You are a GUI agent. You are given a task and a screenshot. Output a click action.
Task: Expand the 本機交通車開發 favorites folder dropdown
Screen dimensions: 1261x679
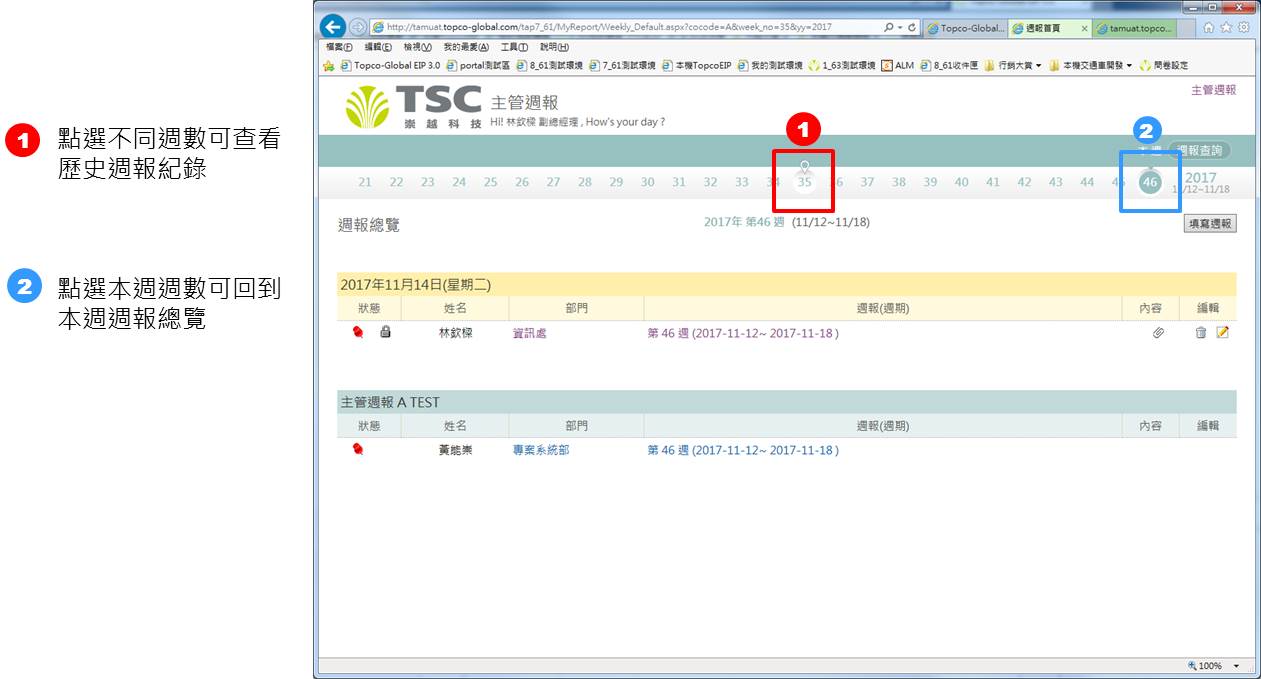pos(1130,66)
